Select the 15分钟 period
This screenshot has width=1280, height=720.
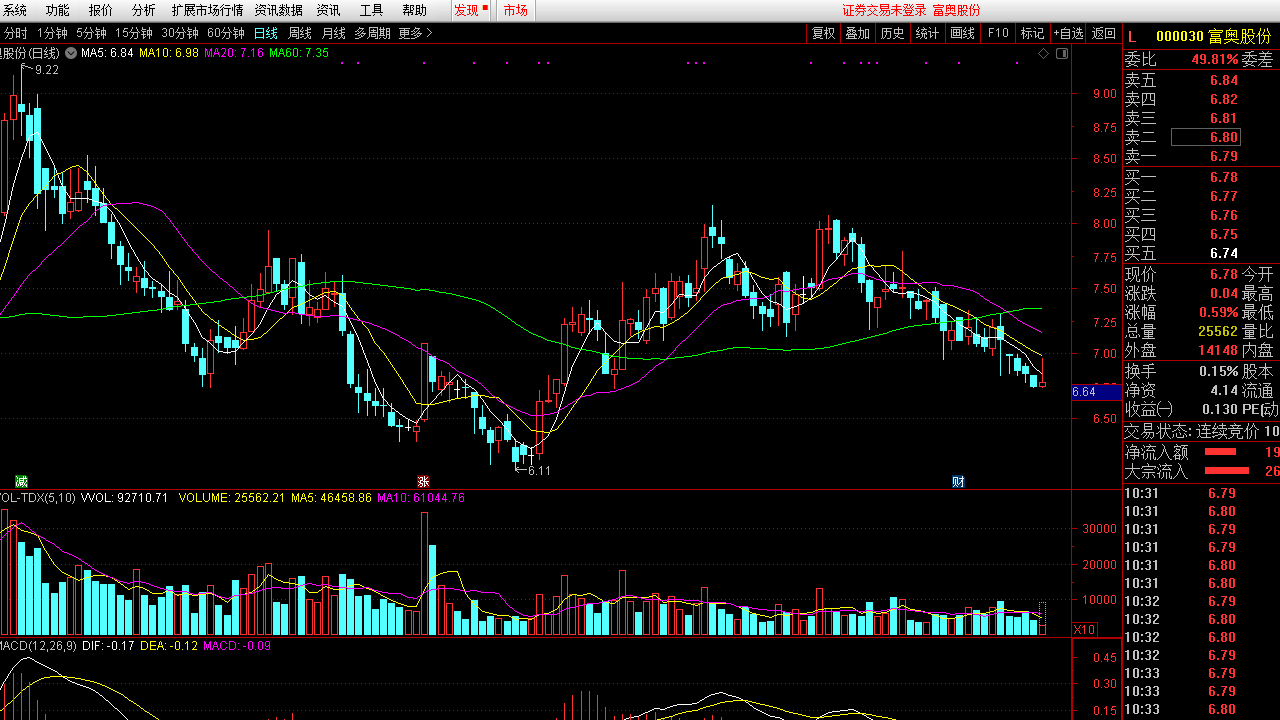134,33
